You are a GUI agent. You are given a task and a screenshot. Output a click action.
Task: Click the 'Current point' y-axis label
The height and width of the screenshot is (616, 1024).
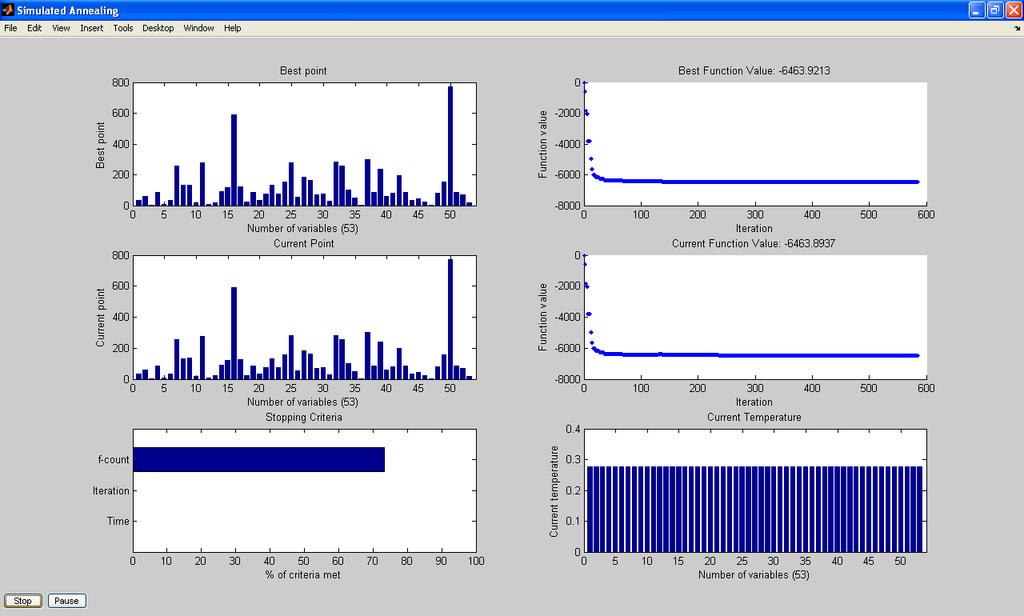[x=100, y=317]
